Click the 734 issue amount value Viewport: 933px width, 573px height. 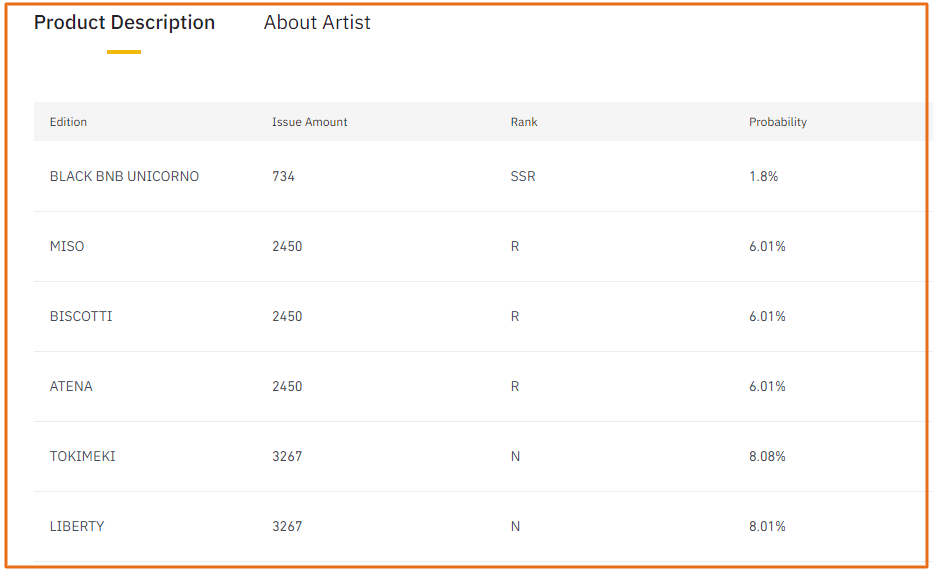tap(283, 177)
